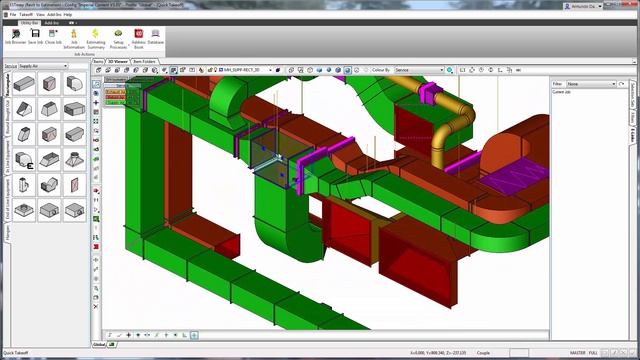Image resolution: width=640 pixels, height=360 pixels.
Task: Toggle the highlighted snap icon in bottom toolbar
Action: (194, 335)
